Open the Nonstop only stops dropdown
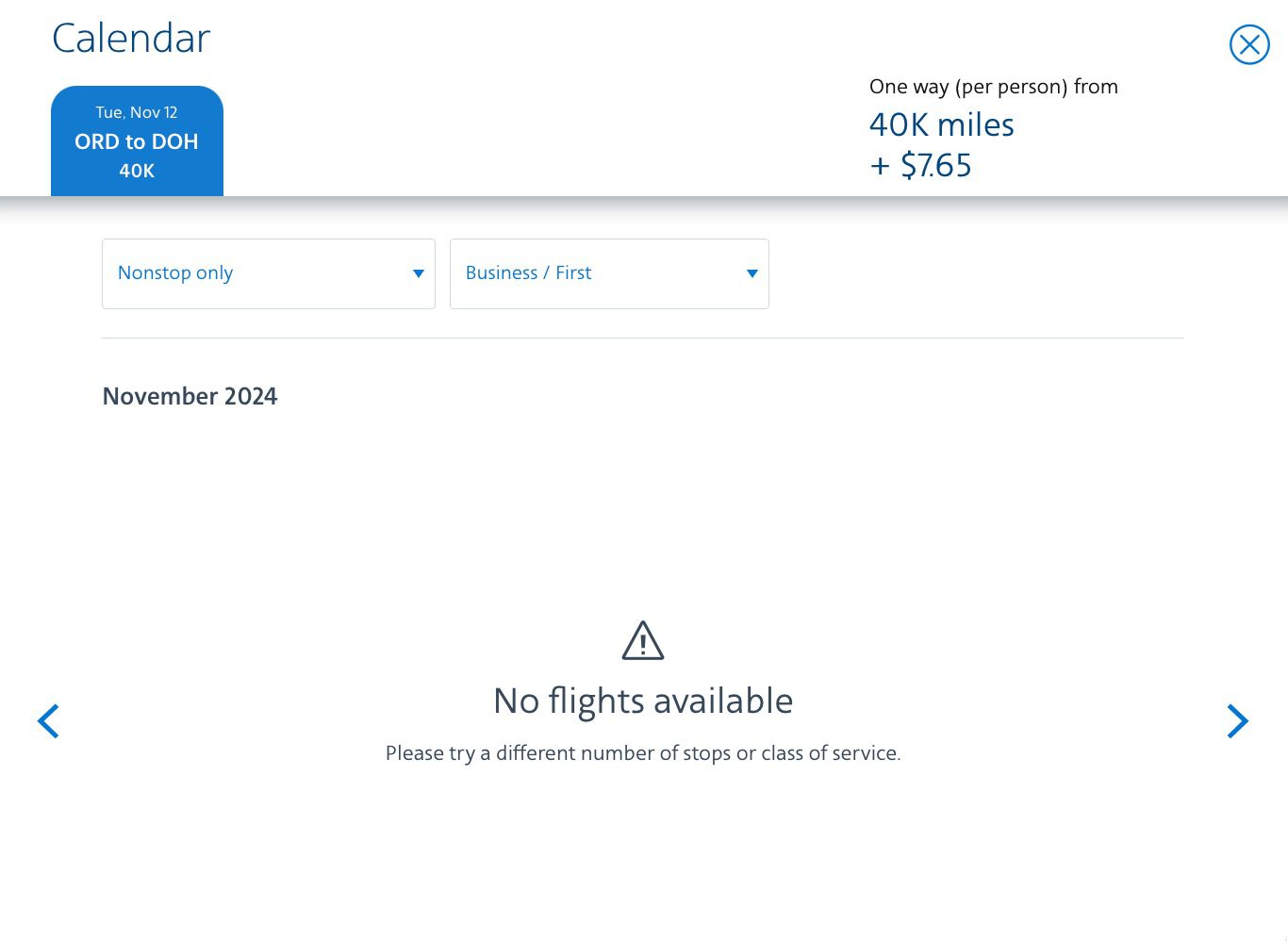The image size is (1288, 941). tap(268, 273)
